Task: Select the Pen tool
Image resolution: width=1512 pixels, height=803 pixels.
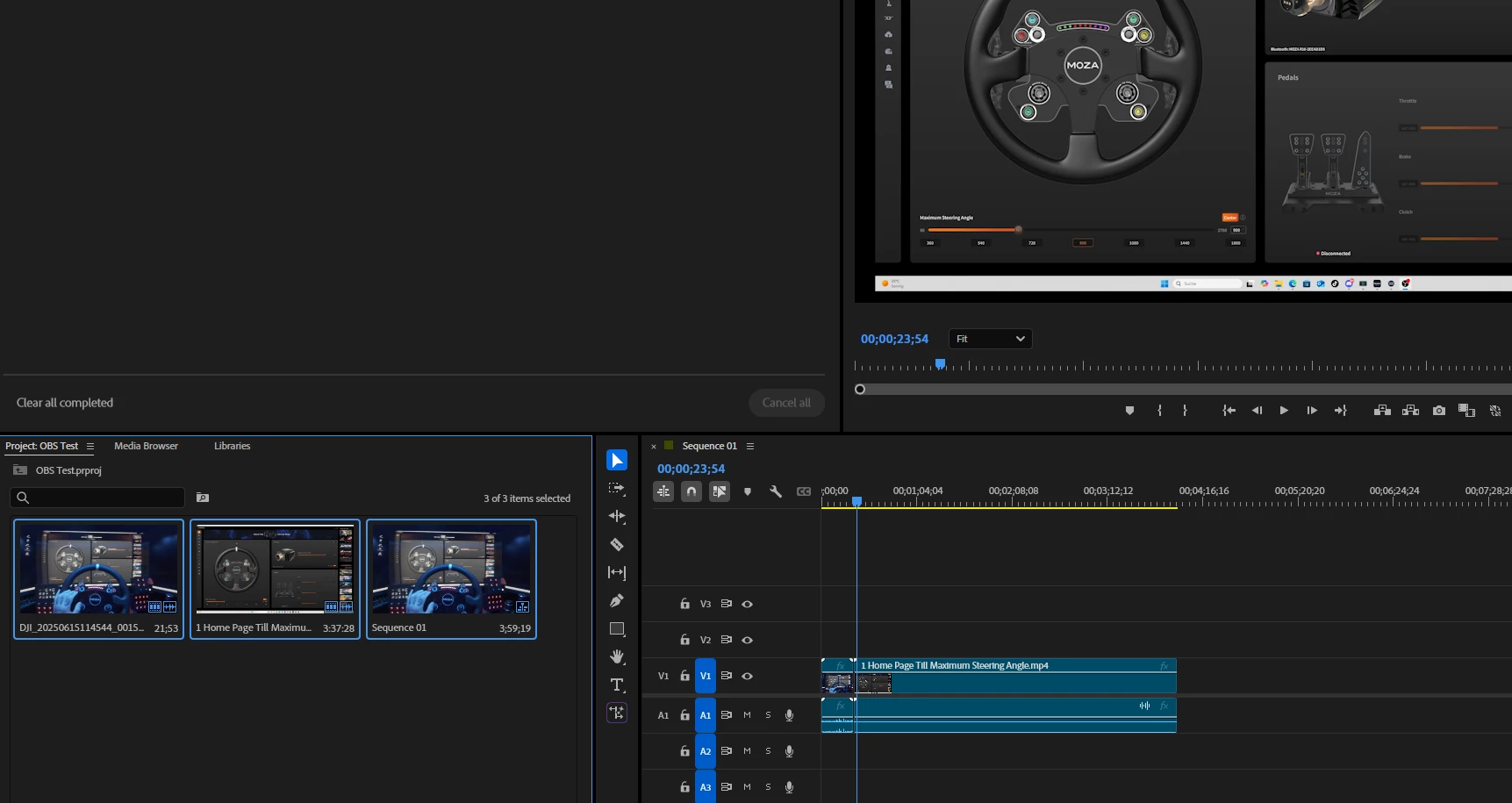Action: pyautogui.click(x=617, y=601)
